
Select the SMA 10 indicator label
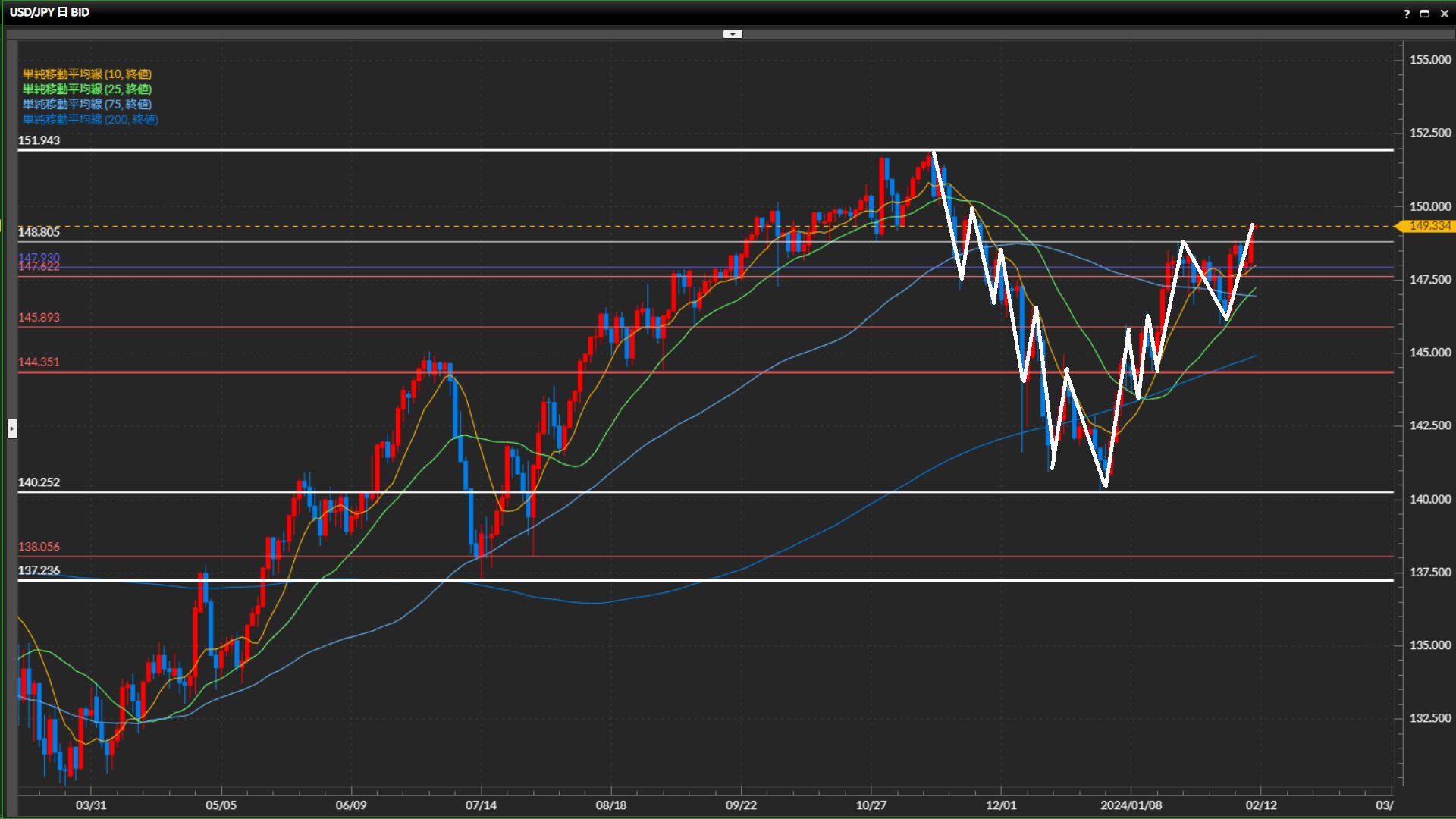[87, 74]
